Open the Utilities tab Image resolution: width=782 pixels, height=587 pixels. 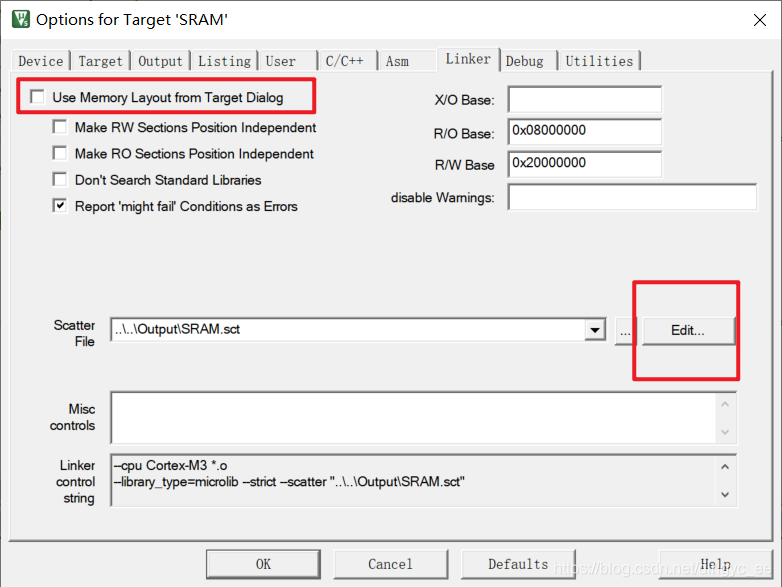click(599, 61)
